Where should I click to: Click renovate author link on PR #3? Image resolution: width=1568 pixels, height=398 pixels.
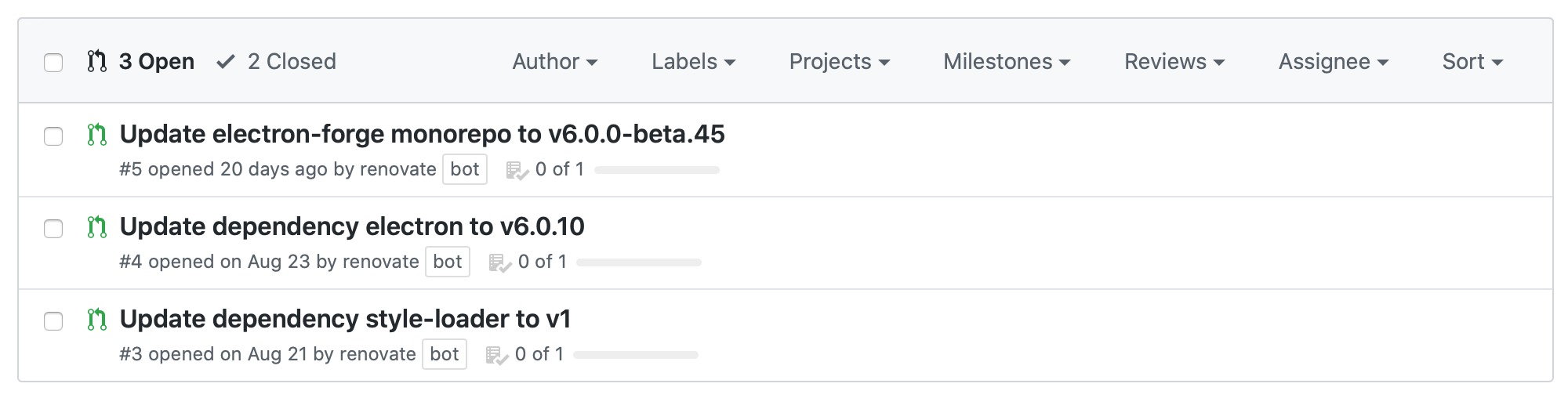coord(377,354)
